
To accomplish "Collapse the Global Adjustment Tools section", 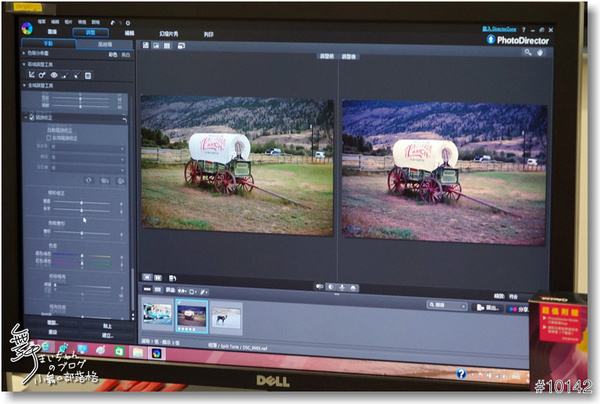I will [24, 85].
